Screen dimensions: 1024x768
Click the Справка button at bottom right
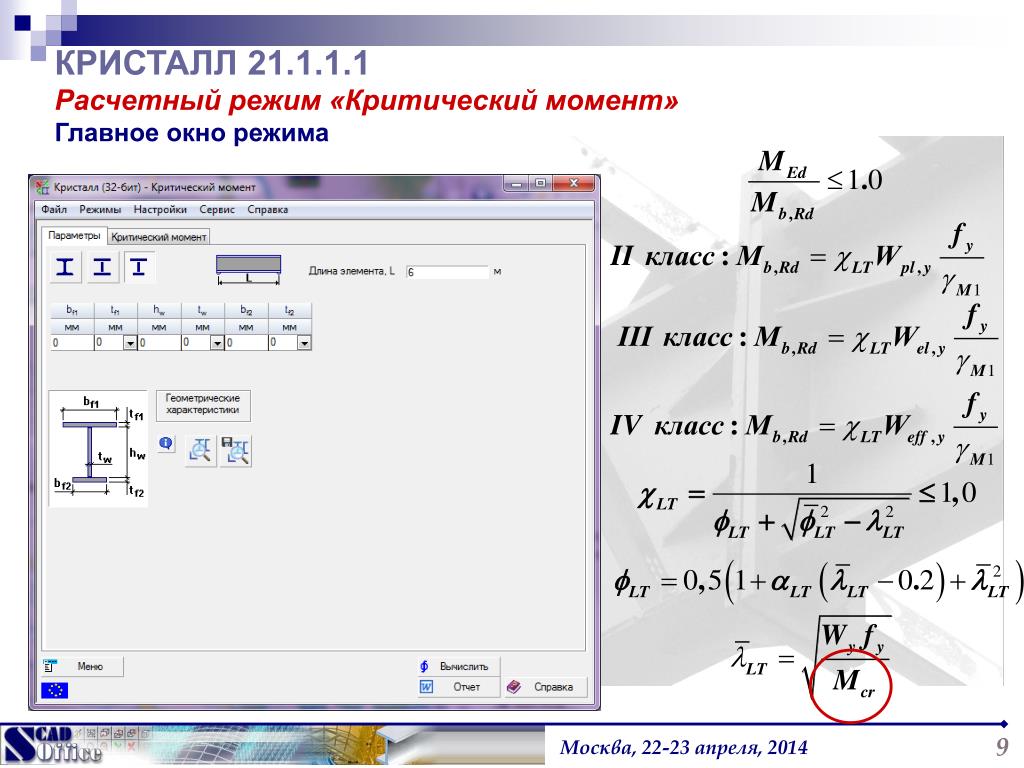(x=545, y=687)
